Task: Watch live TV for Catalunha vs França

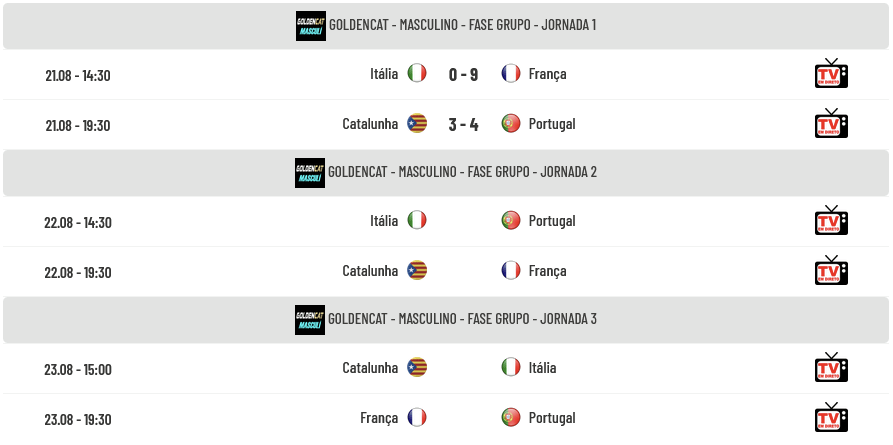Action: click(831, 271)
